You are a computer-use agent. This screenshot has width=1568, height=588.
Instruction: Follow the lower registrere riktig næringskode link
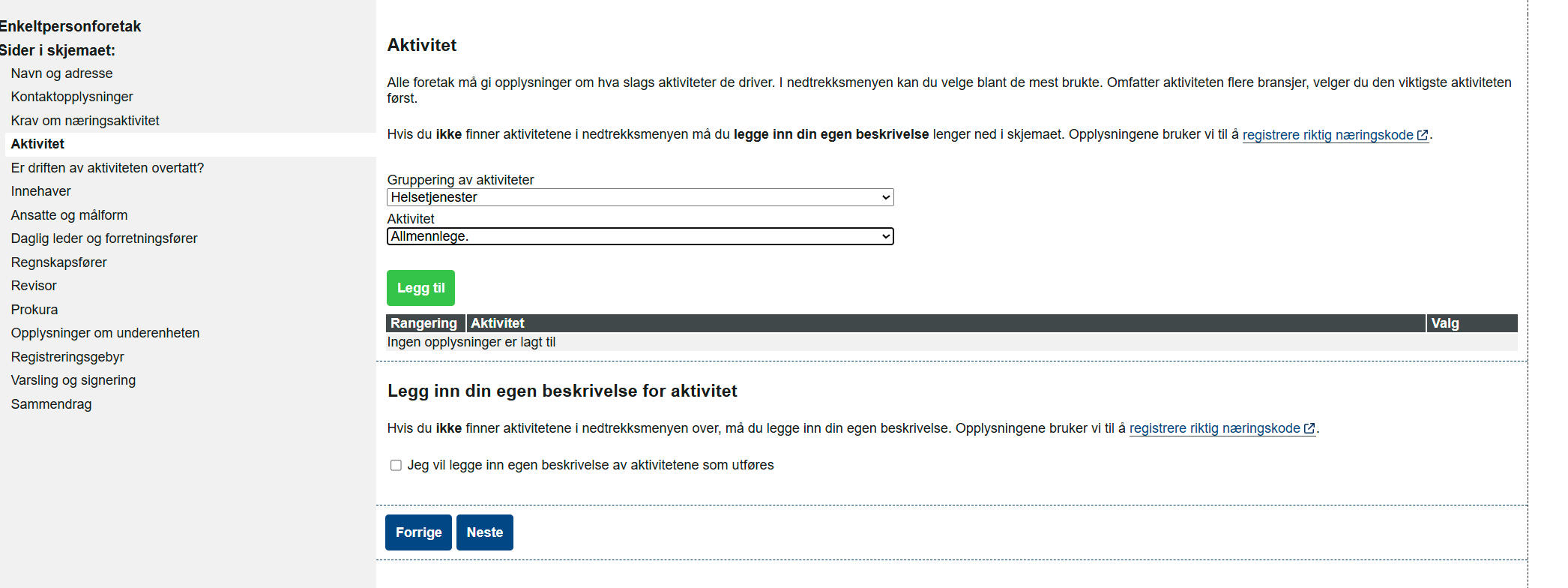(1214, 428)
